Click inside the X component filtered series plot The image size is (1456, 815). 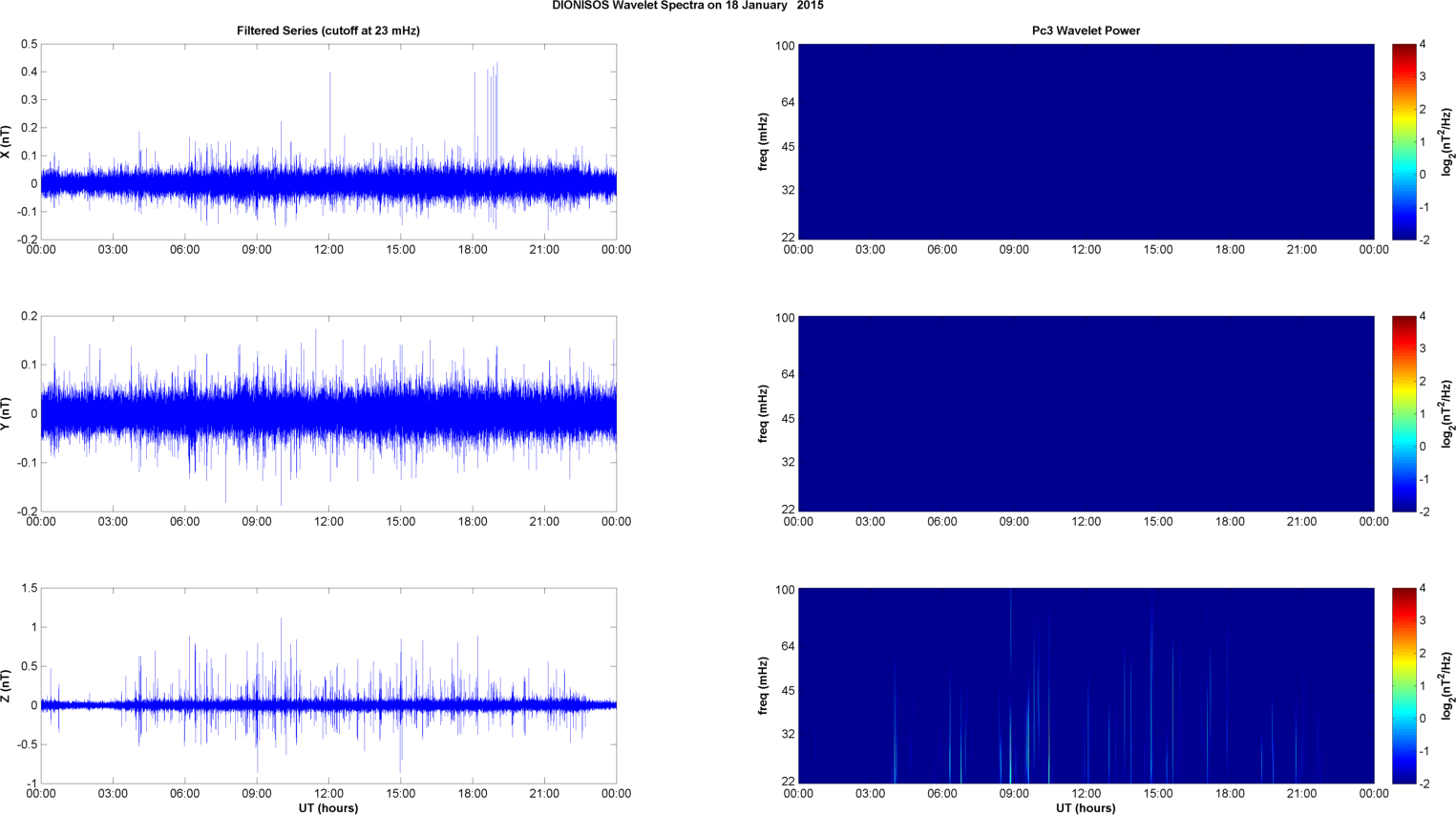click(x=328, y=142)
